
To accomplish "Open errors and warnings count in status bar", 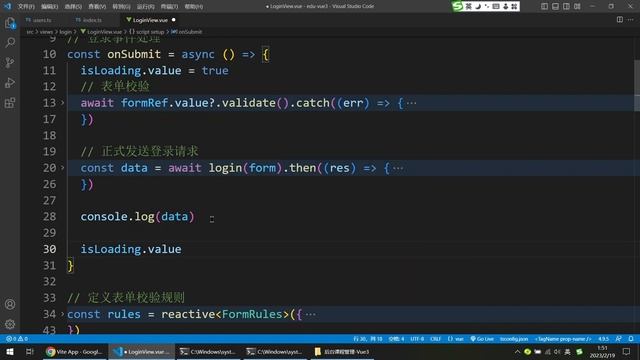I will (x=17, y=339).
